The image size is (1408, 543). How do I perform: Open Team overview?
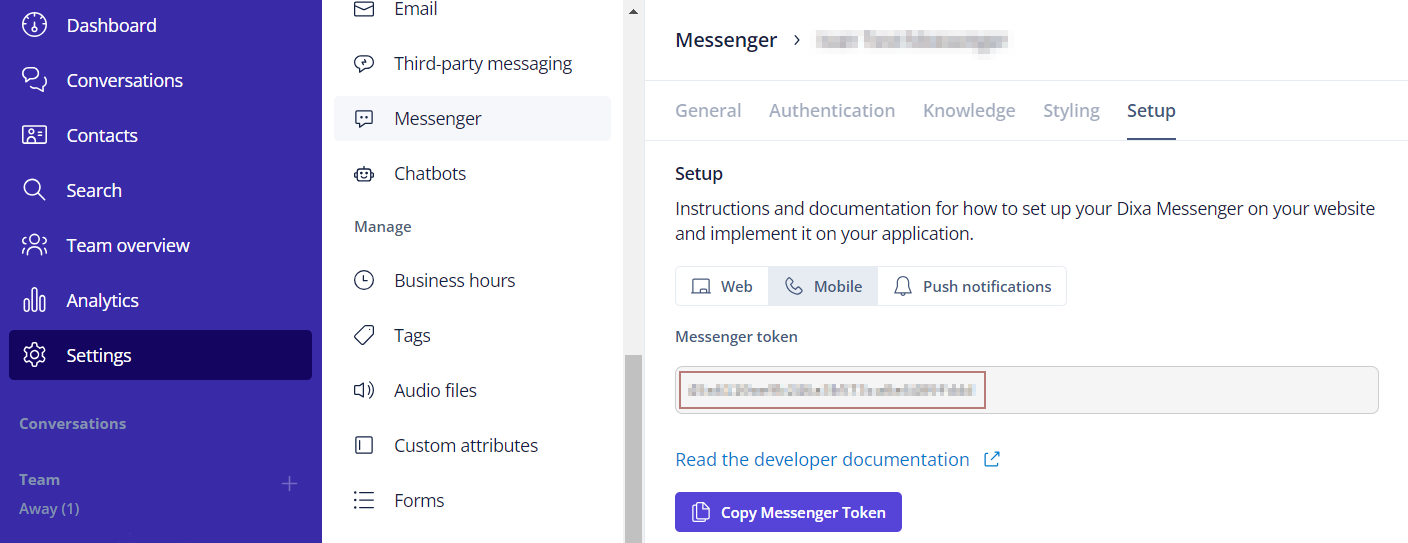coord(127,245)
